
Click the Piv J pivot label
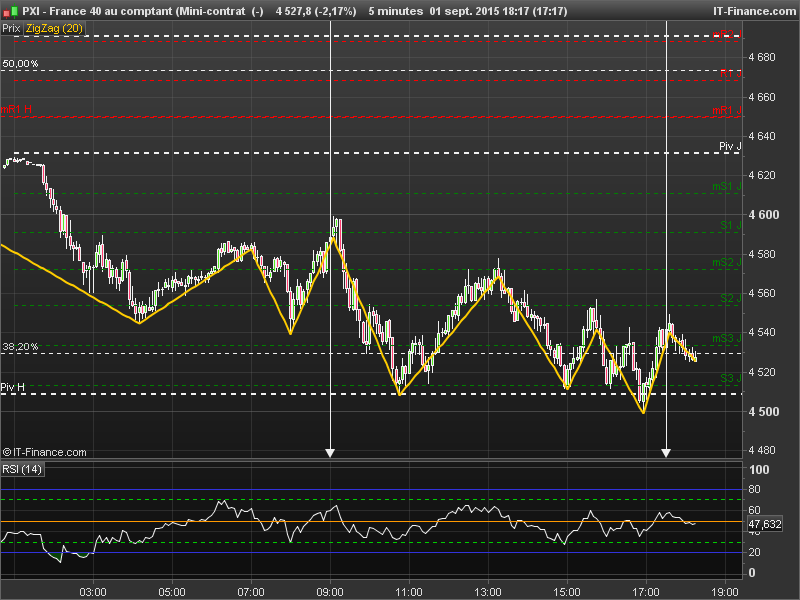point(730,146)
